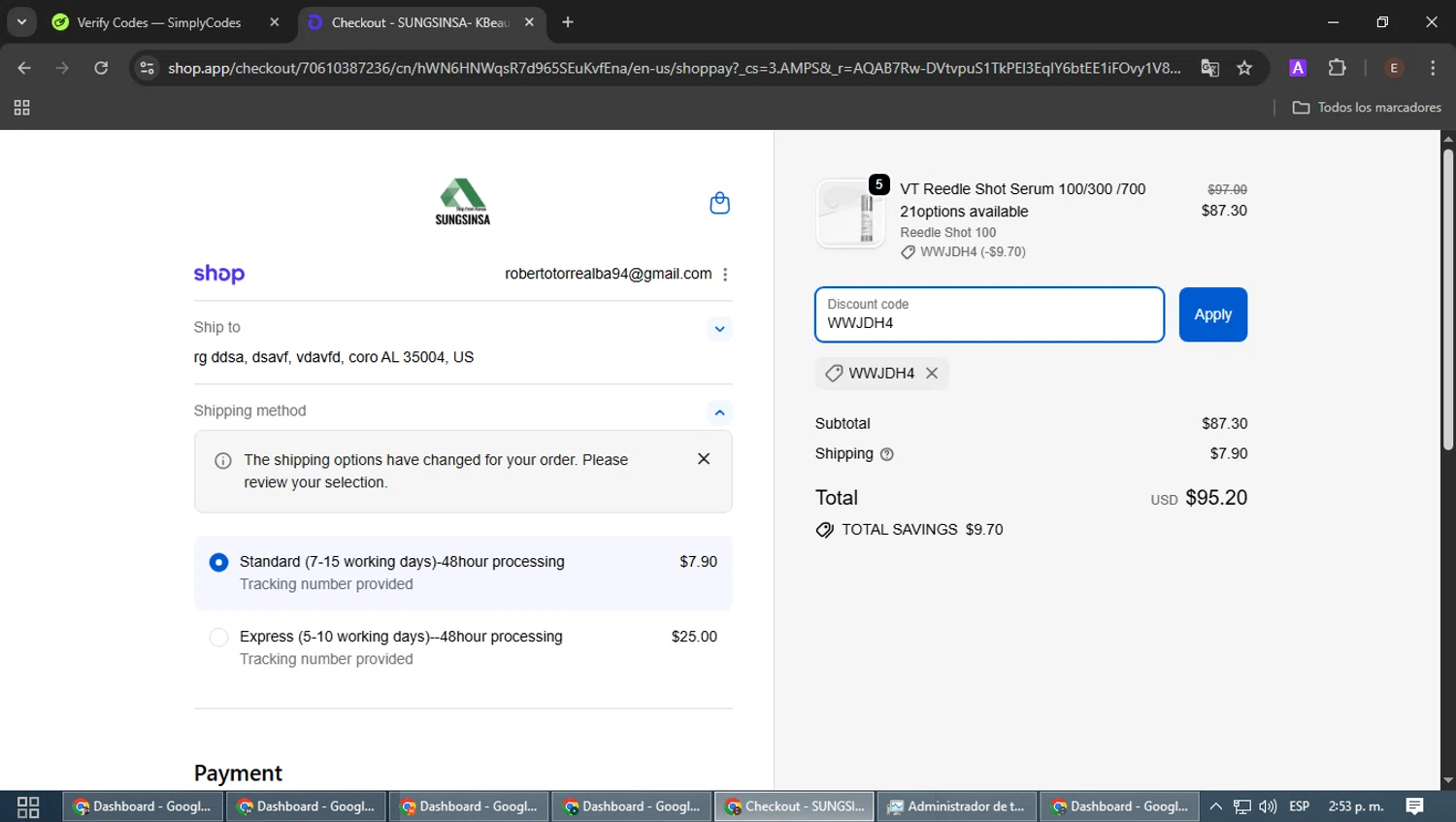Click the SUNGSINSA store logo
Image resolution: width=1456 pixels, height=822 pixels.
463,202
